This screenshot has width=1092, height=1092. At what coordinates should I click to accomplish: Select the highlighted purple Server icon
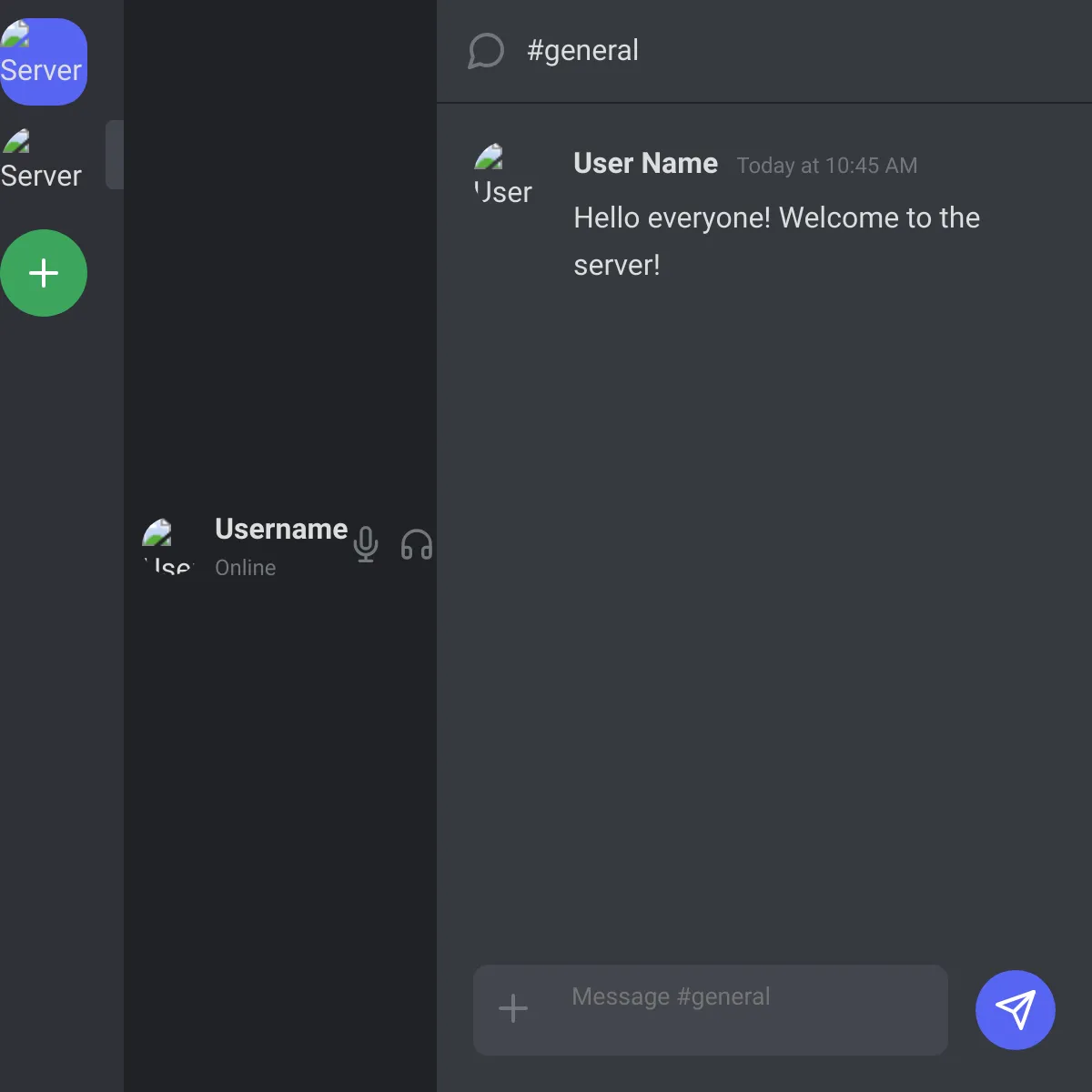pyautogui.click(x=43, y=61)
